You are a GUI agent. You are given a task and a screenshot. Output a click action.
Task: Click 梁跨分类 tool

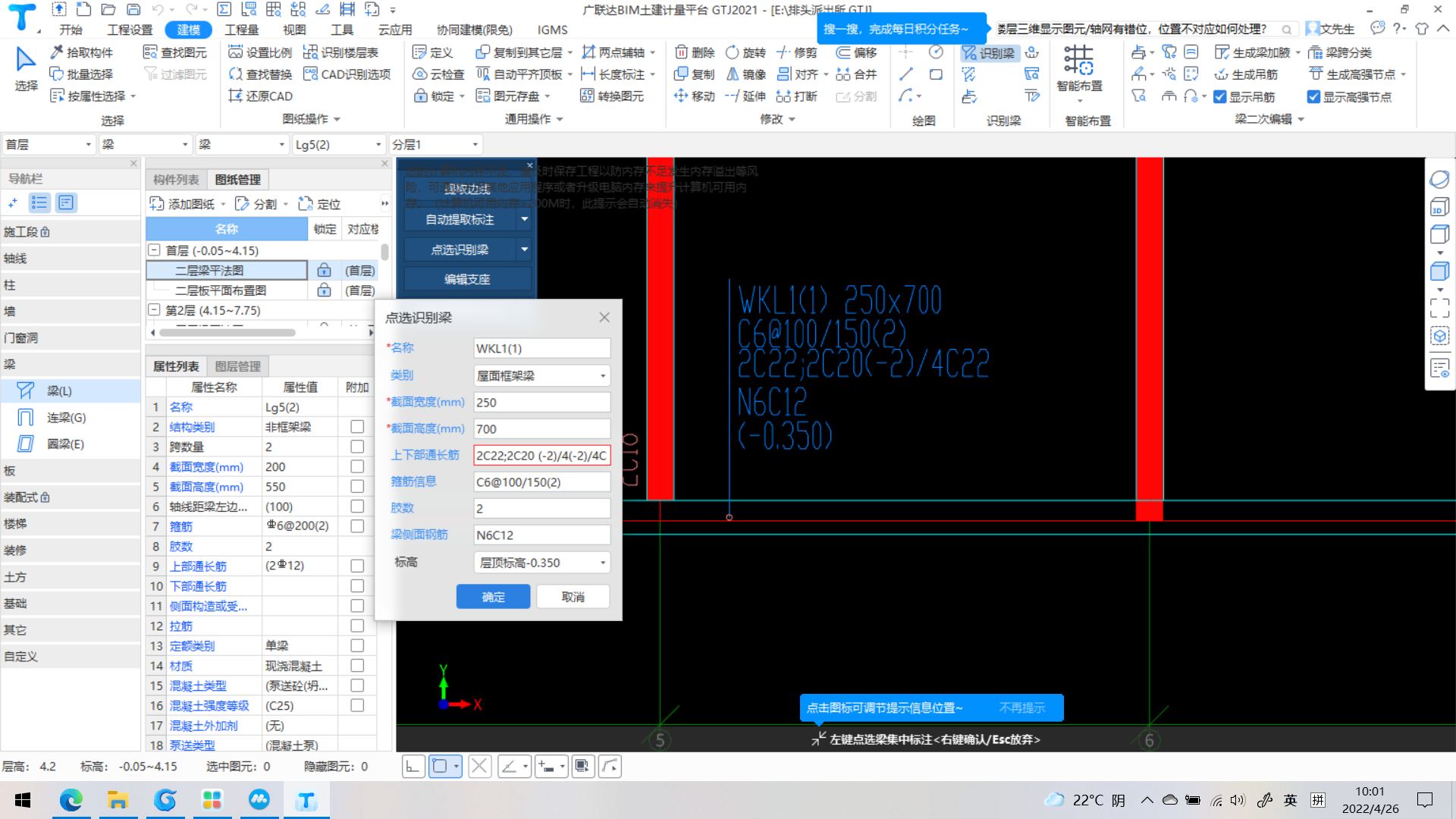pos(1340,52)
